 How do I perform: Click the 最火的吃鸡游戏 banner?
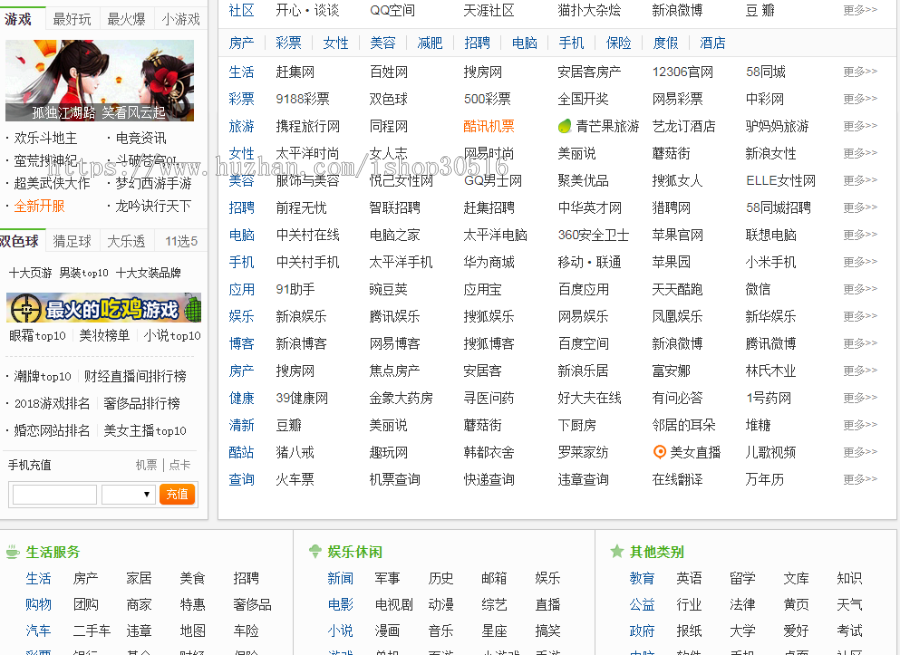100,310
